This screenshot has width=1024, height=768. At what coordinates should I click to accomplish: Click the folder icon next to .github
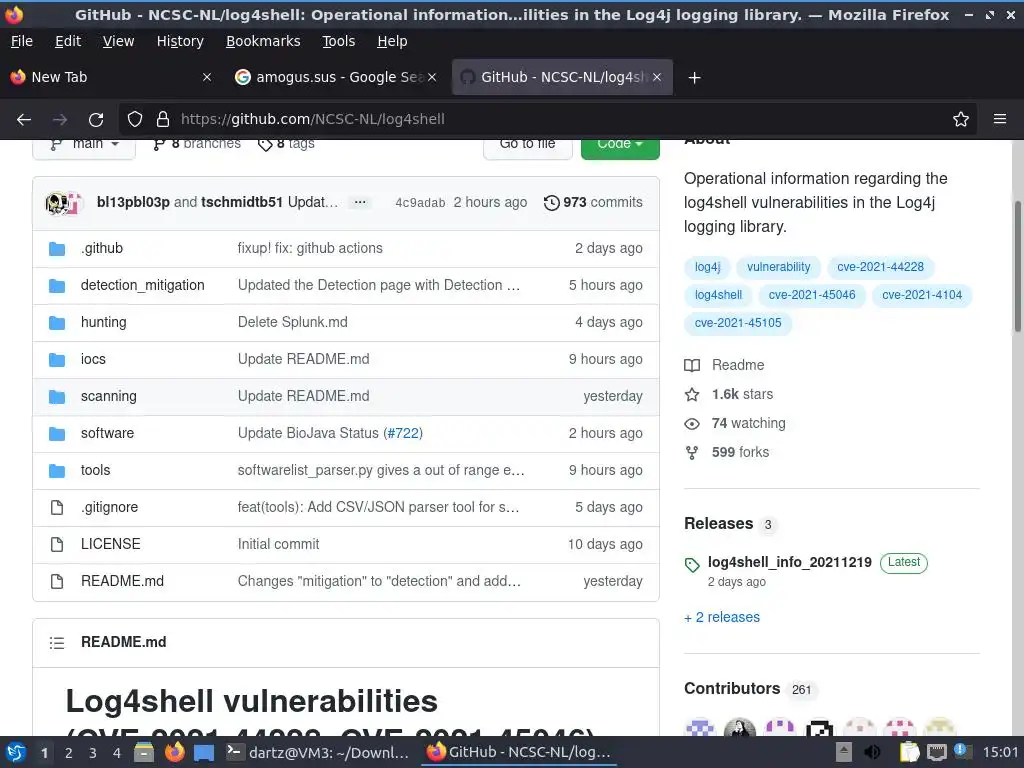[x=57, y=249]
